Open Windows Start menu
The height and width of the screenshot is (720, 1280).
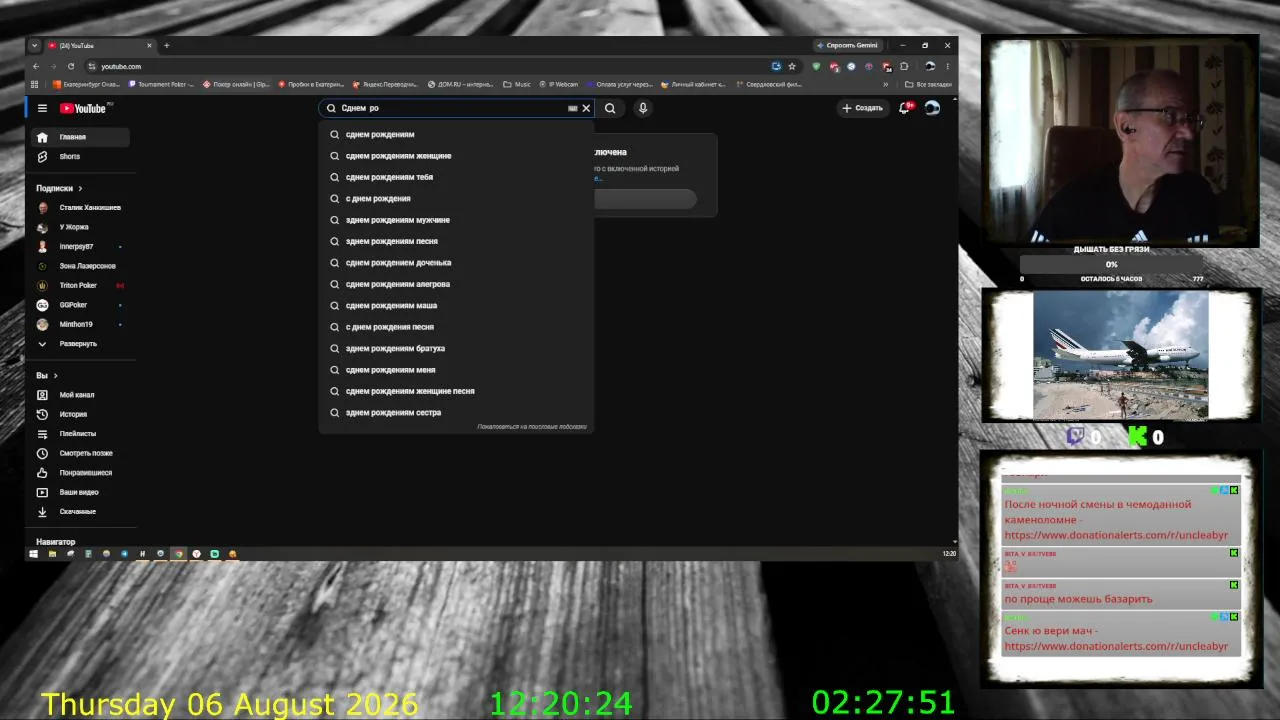click(33, 553)
